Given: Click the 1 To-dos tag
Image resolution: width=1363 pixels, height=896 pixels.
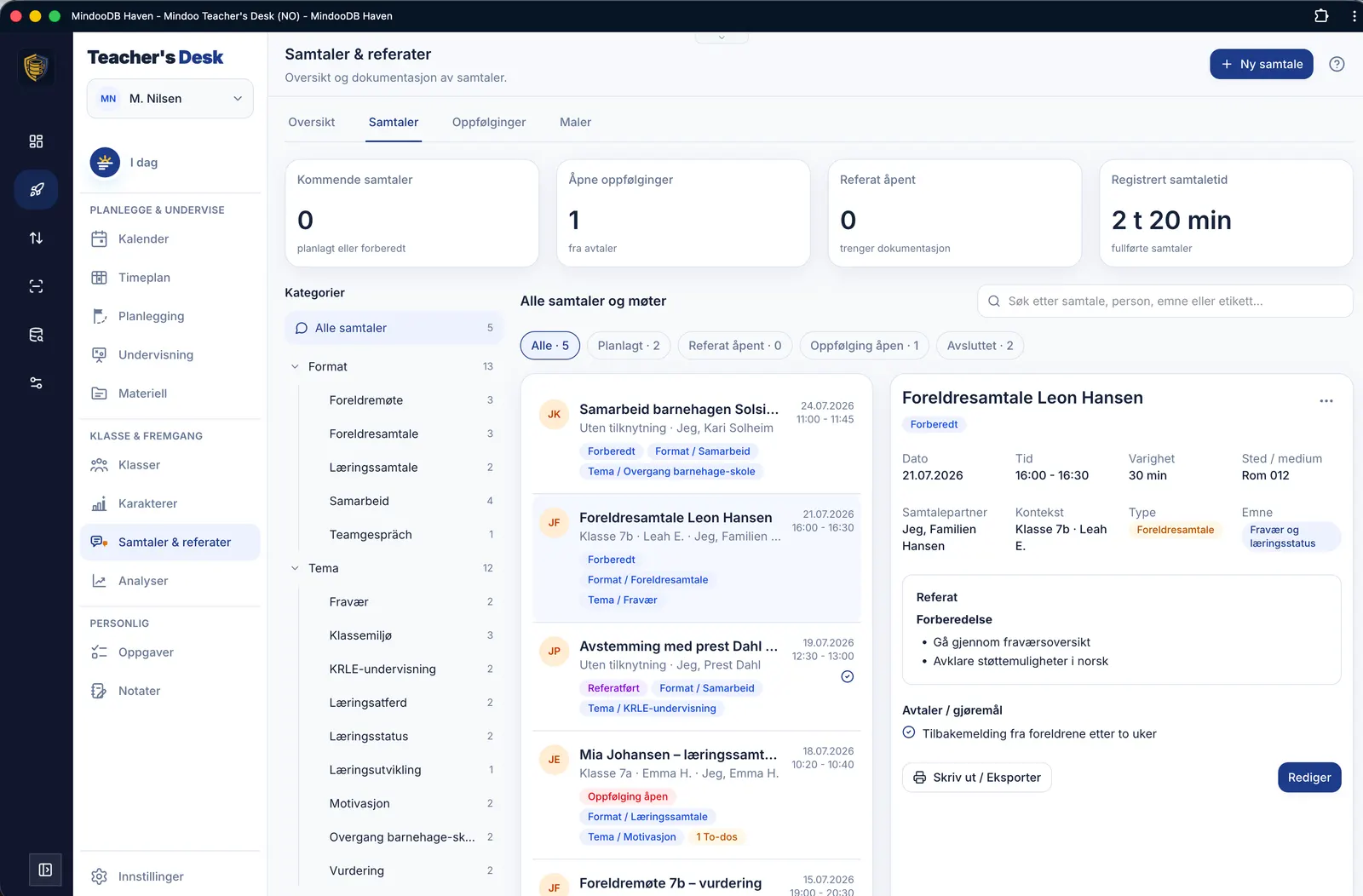Looking at the screenshot, I should pyautogui.click(x=716, y=837).
